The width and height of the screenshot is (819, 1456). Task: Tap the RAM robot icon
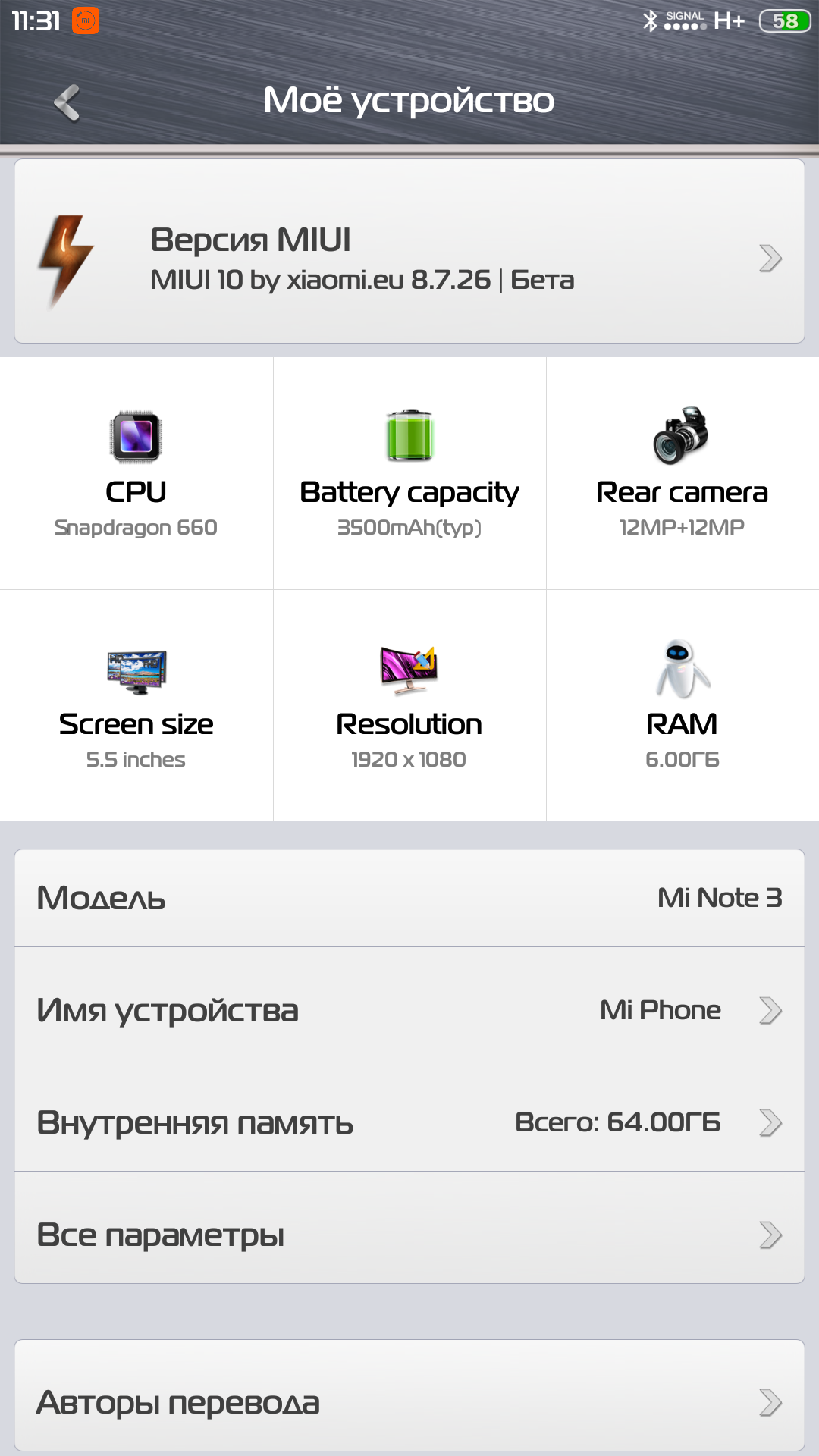pyautogui.click(x=682, y=669)
